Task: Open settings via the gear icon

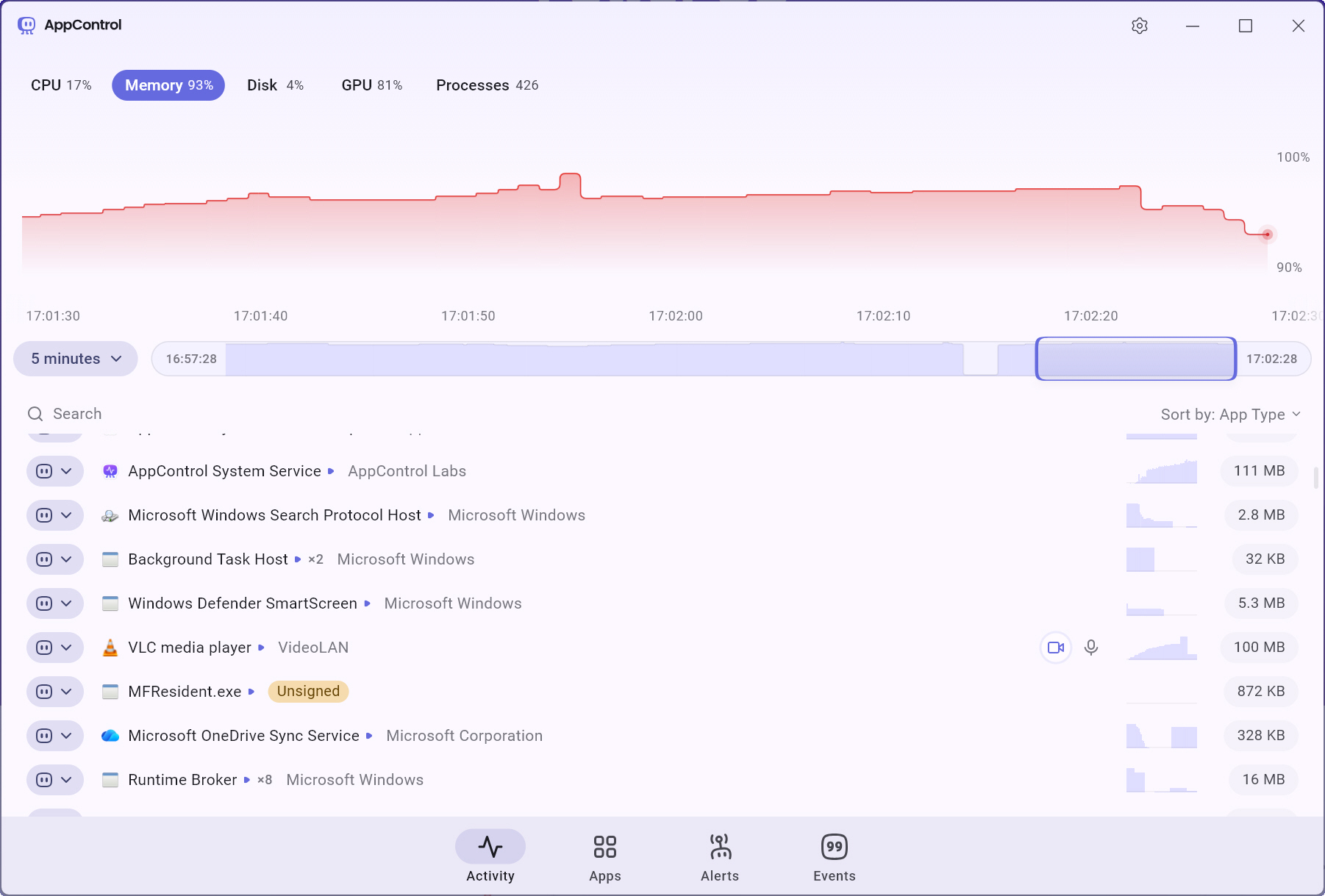Action: pyautogui.click(x=1139, y=26)
